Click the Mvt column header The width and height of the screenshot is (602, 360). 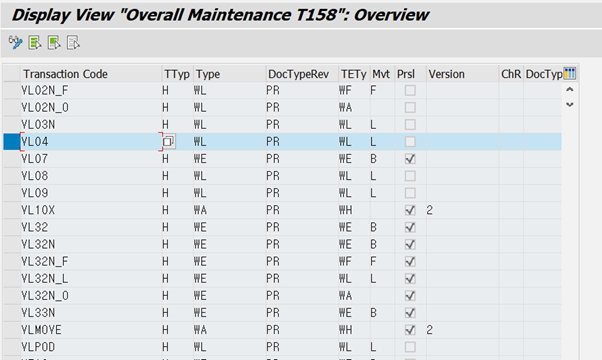[382, 74]
